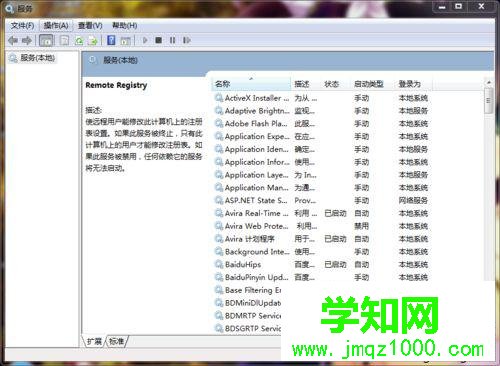This screenshot has width=500, height=366.
Task: Select the BaiduHips service row
Action: [322, 264]
